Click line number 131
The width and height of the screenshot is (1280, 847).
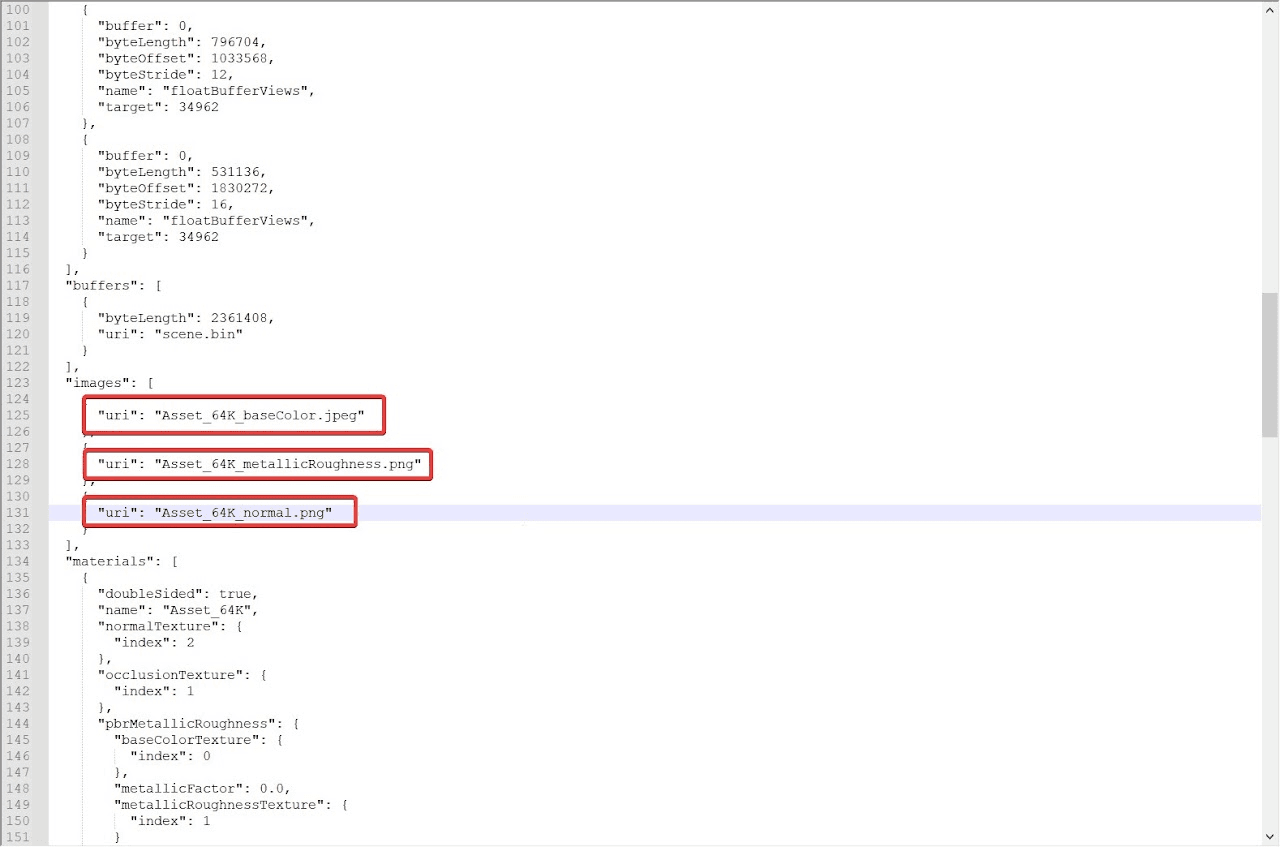[18, 512]
